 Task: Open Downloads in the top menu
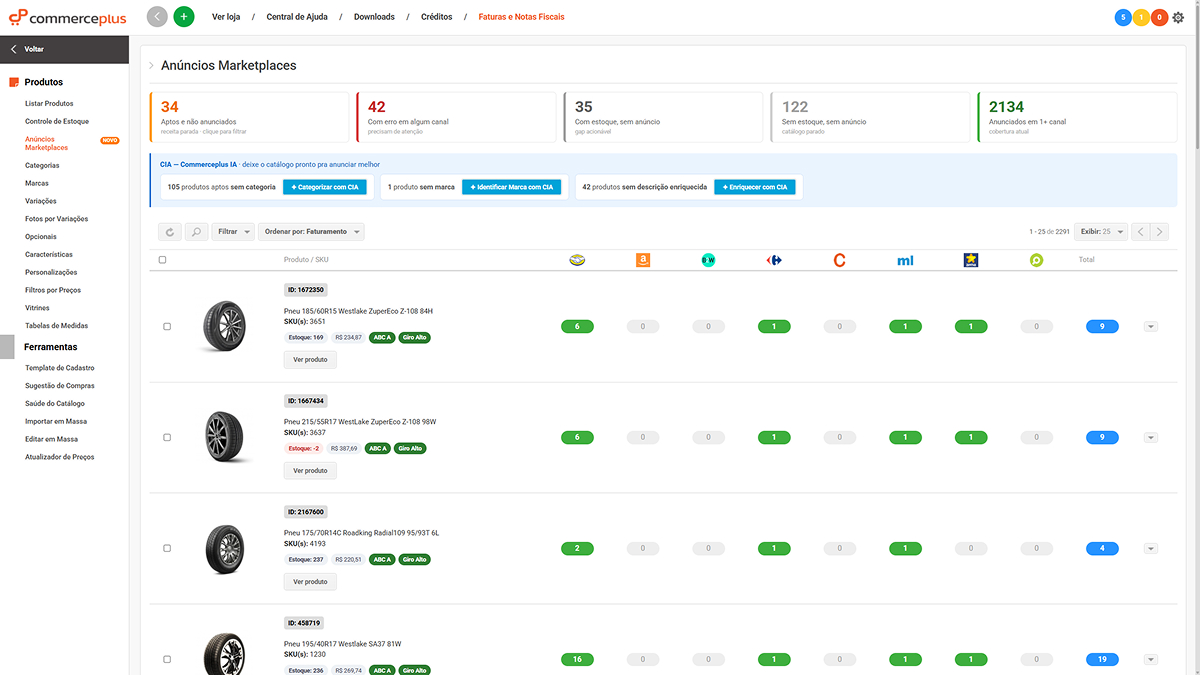[x=374, y=17]
